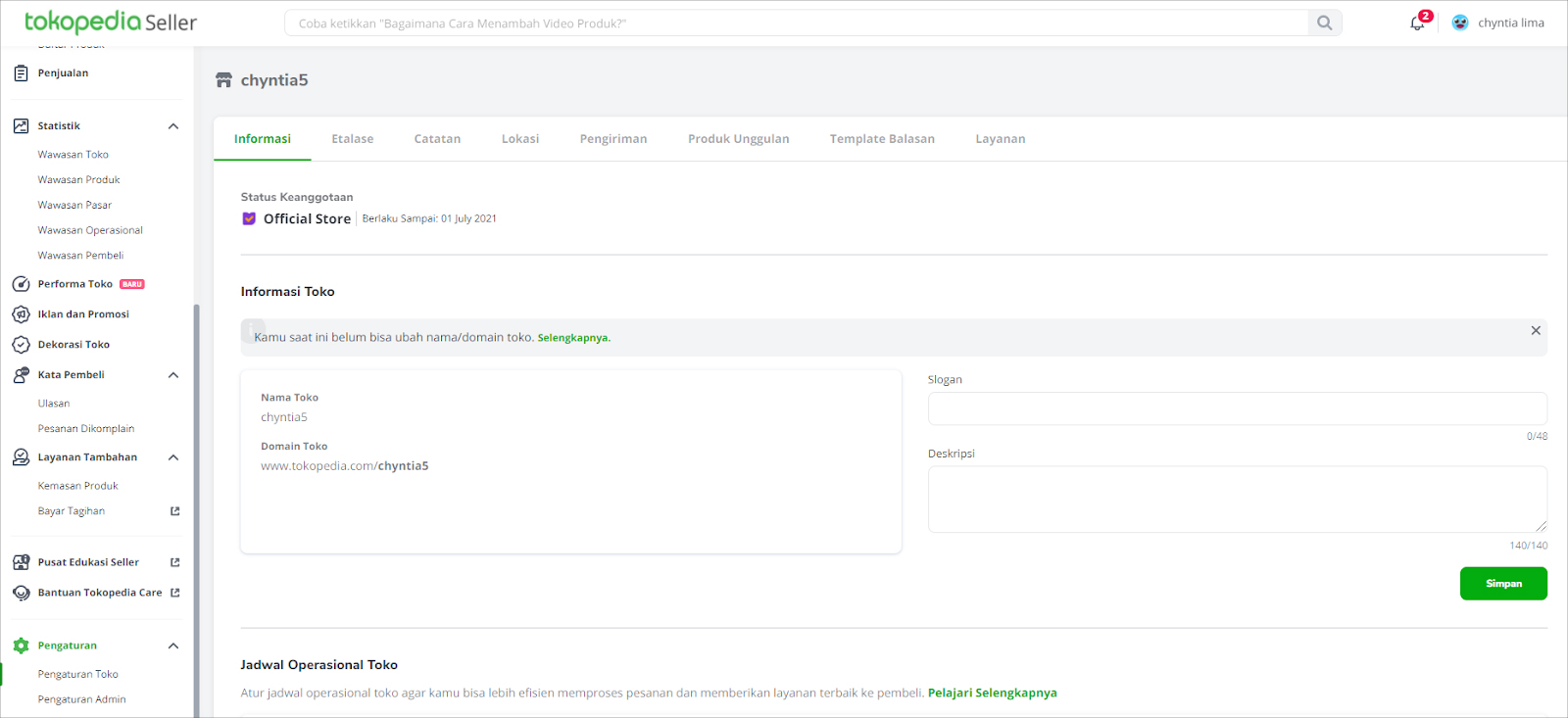
Task: Open Wawasan Produk in the sidebar
Action: pos(79,180)
